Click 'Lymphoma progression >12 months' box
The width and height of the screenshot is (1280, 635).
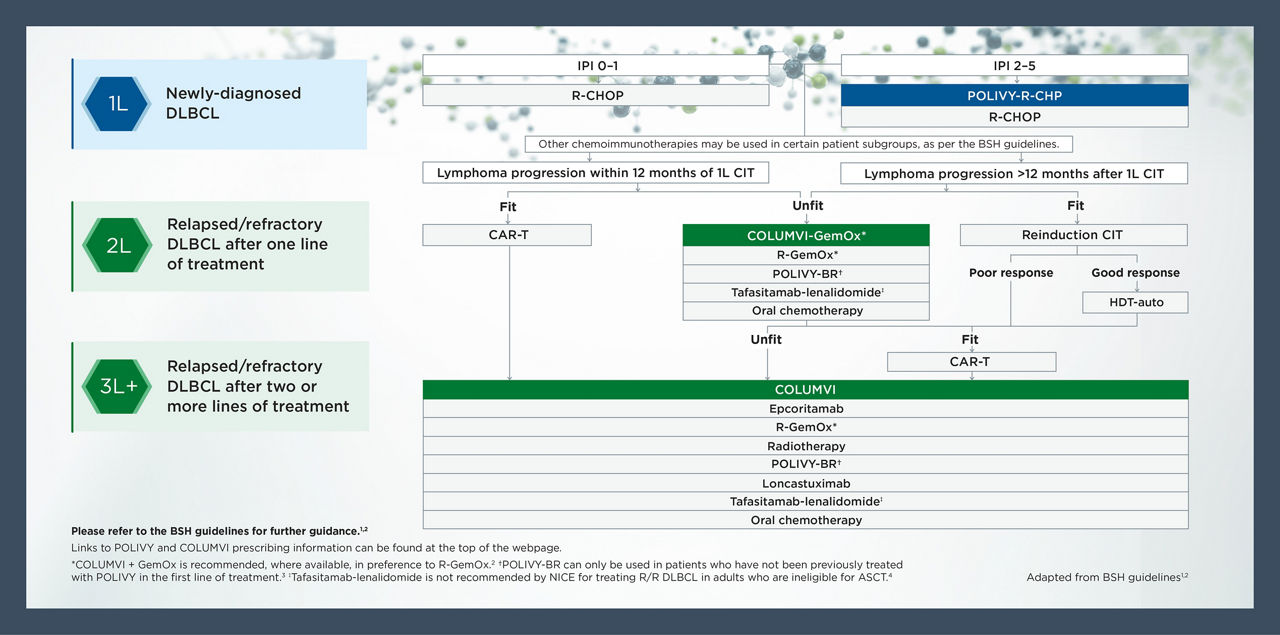click(1014, 173)
